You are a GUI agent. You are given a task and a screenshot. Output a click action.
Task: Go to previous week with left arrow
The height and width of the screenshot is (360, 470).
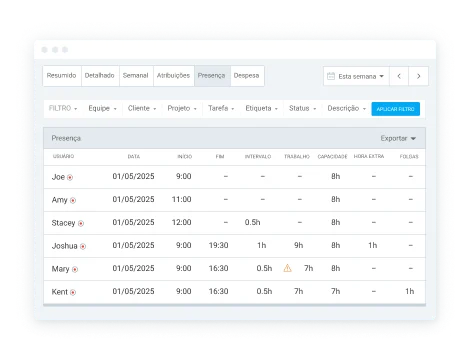[399, 76]
